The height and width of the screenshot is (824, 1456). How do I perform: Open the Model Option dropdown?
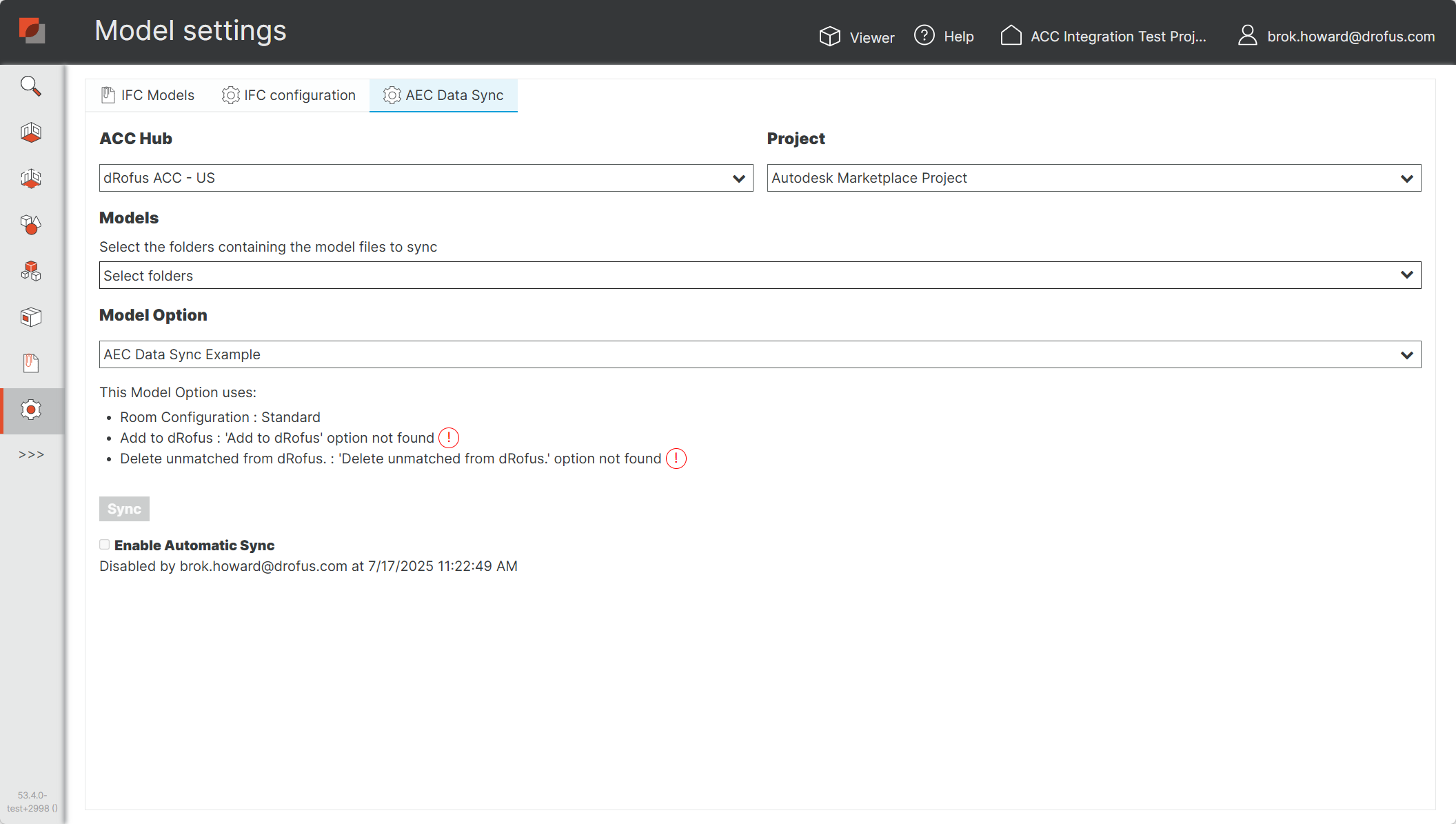(x=760, y=354)
